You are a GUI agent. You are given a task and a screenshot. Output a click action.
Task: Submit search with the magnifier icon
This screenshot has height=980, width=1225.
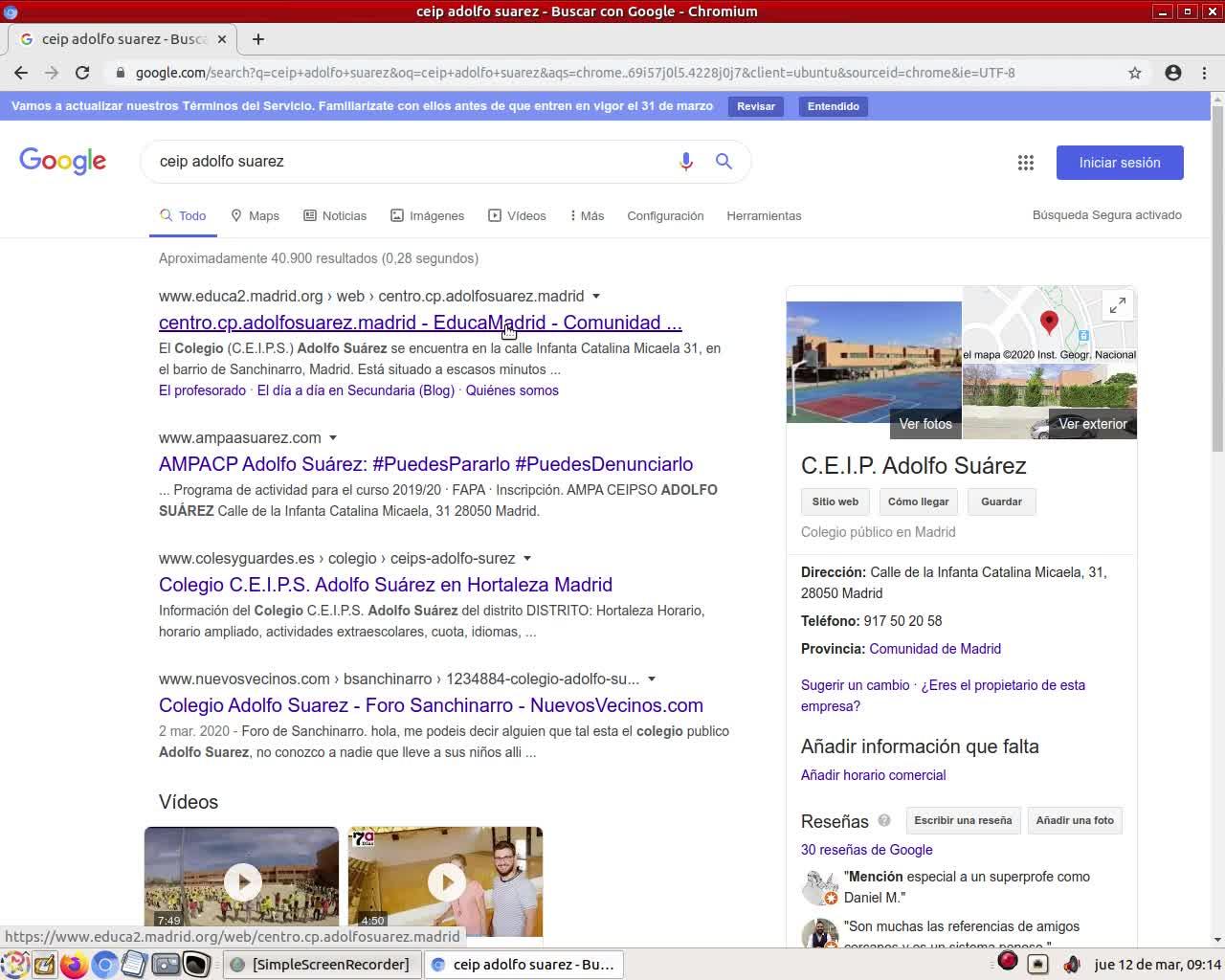coord(724,162)
